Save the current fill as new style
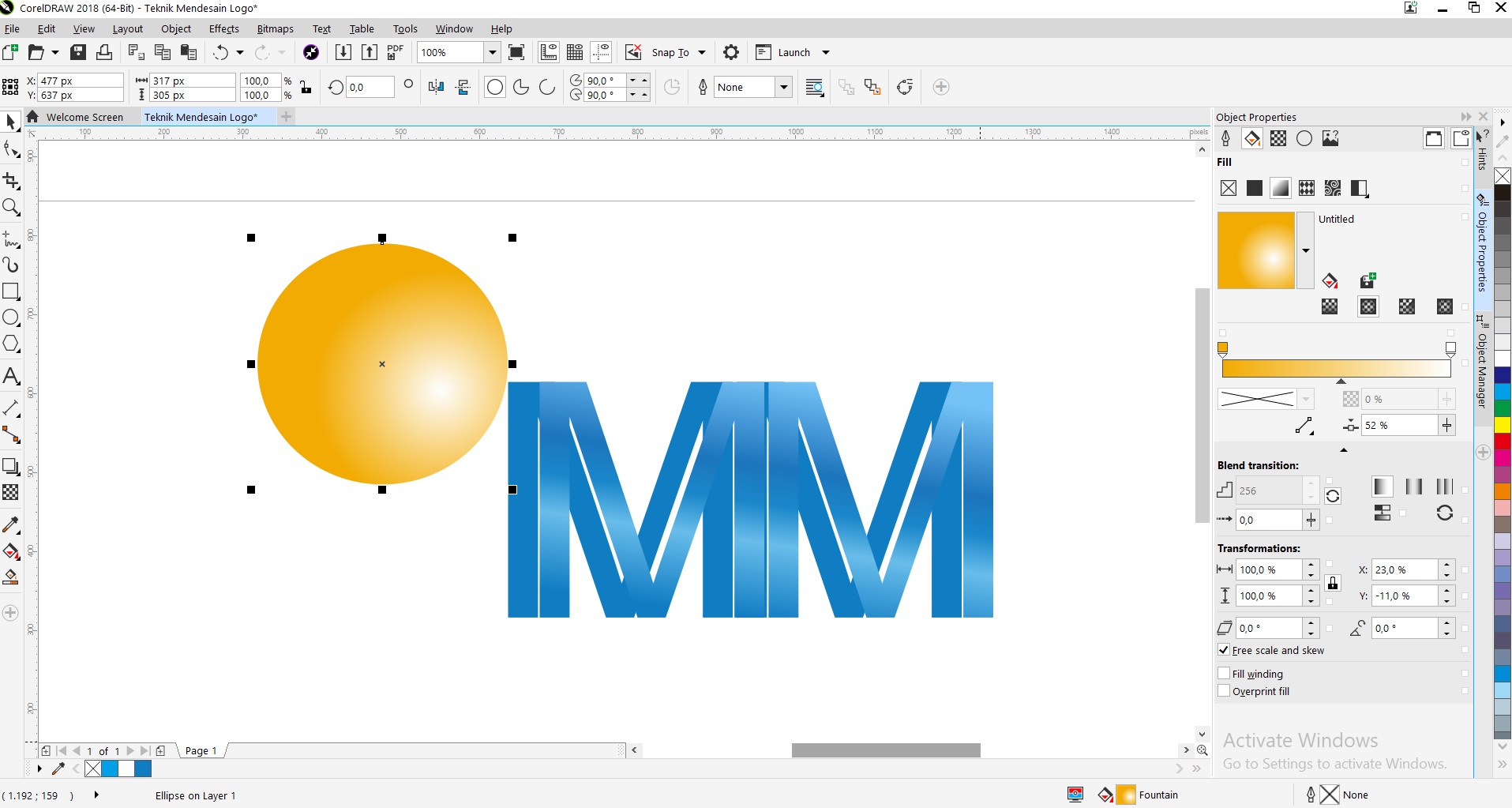Viewport: 1512px width, 808px height. pos(1369,280)
